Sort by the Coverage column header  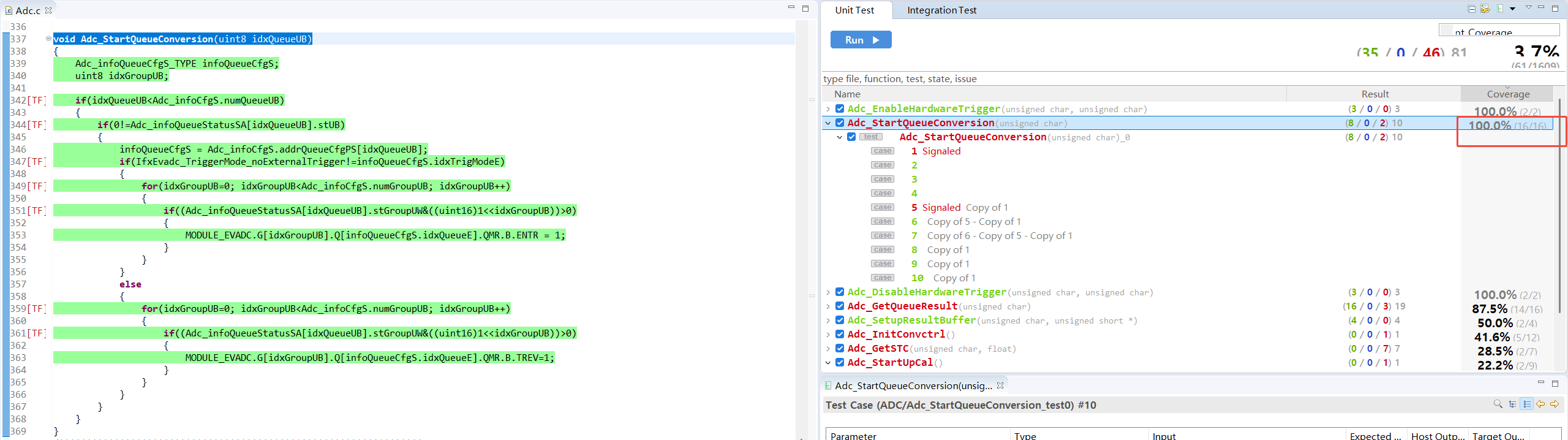tap(1507, 94)
